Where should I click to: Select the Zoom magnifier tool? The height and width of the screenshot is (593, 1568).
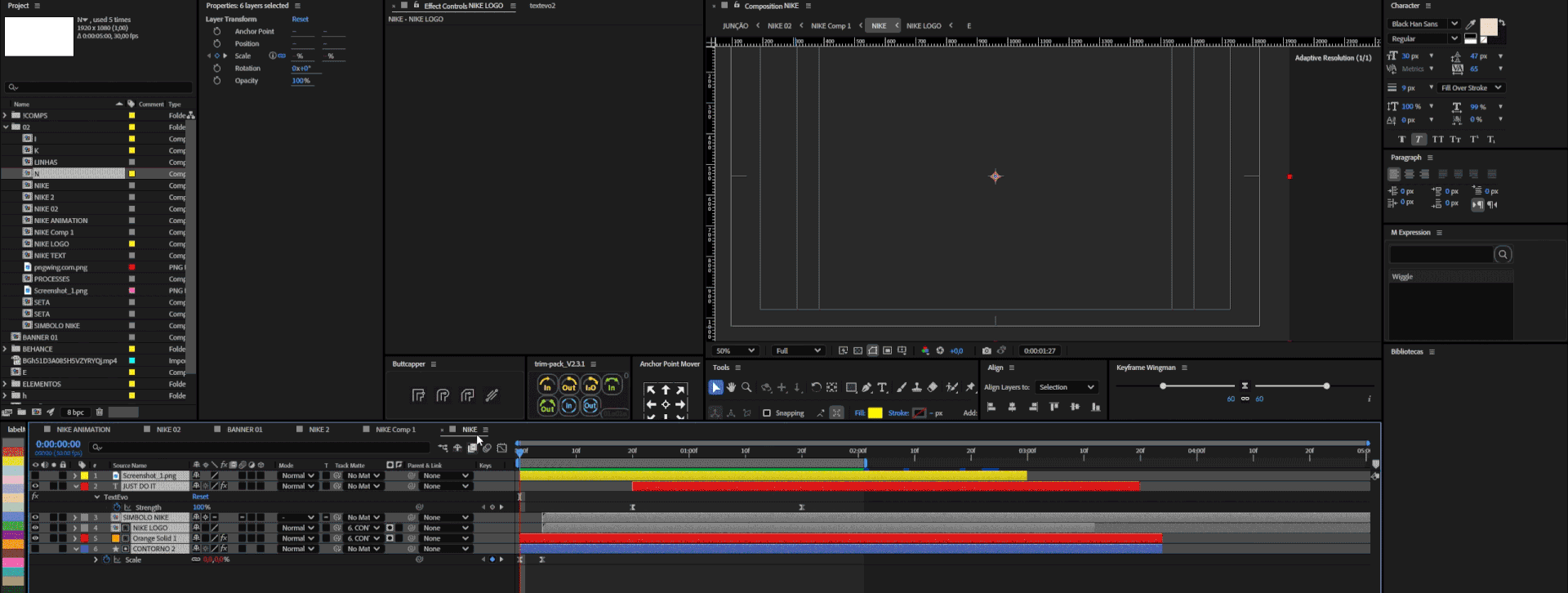tap(746, 387)
